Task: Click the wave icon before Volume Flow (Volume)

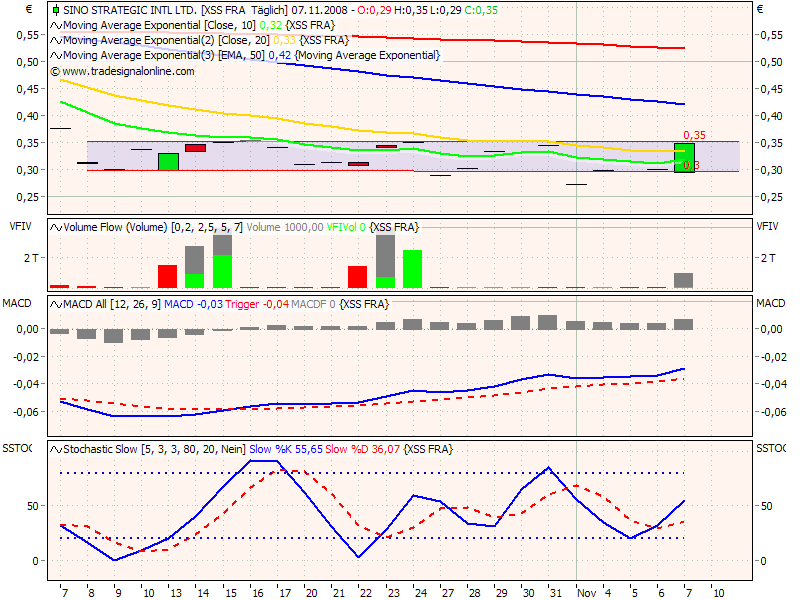Action: [x=56, y=228]
